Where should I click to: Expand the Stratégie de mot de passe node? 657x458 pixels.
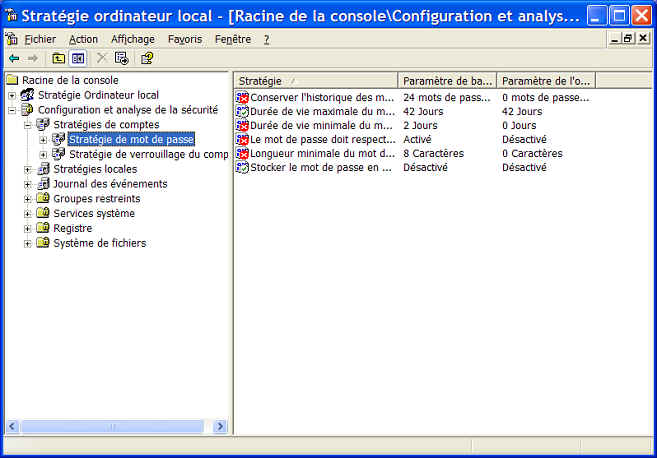point(43,140)
